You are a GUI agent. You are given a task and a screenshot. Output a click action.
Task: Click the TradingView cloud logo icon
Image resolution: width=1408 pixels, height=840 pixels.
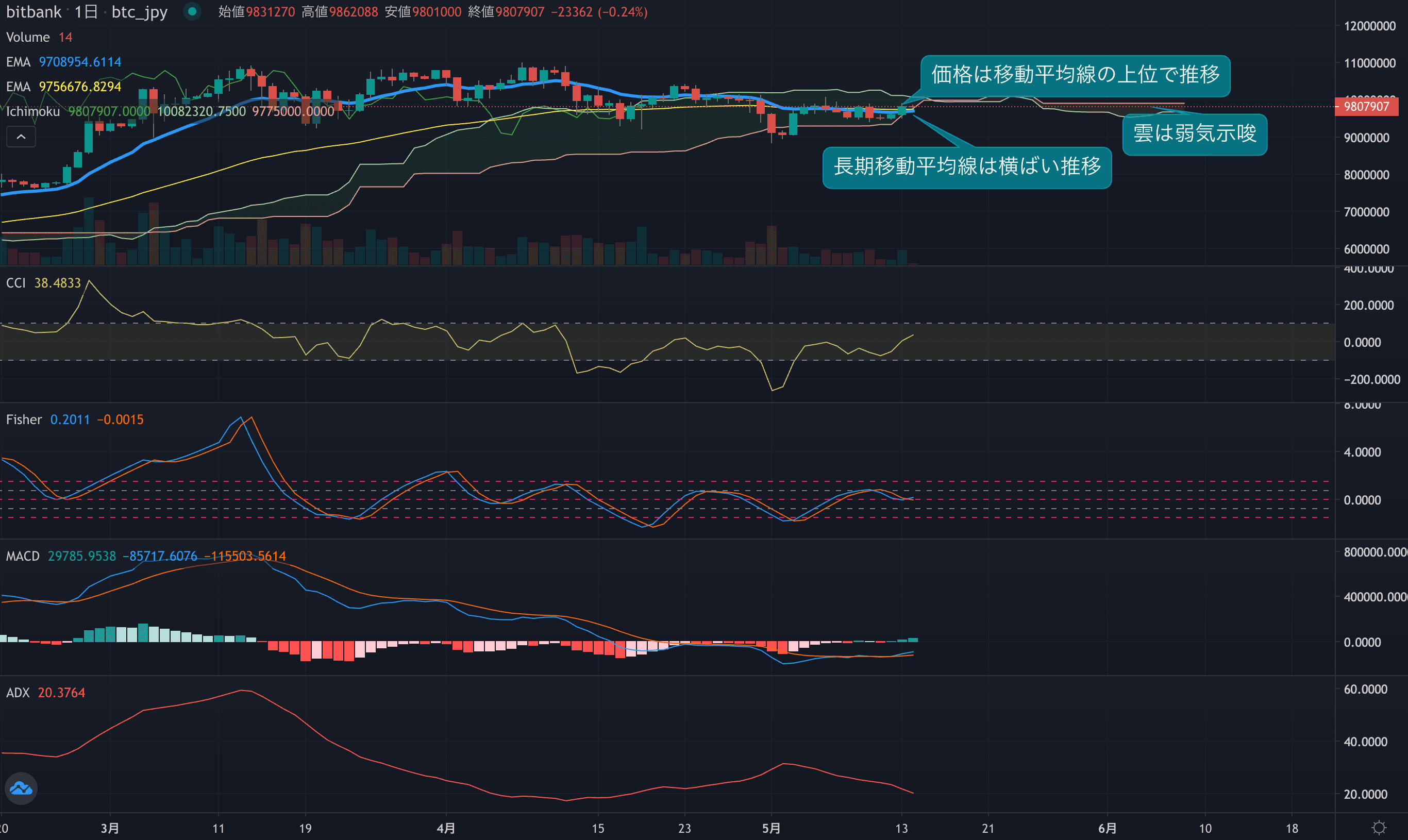pos(21,788)
